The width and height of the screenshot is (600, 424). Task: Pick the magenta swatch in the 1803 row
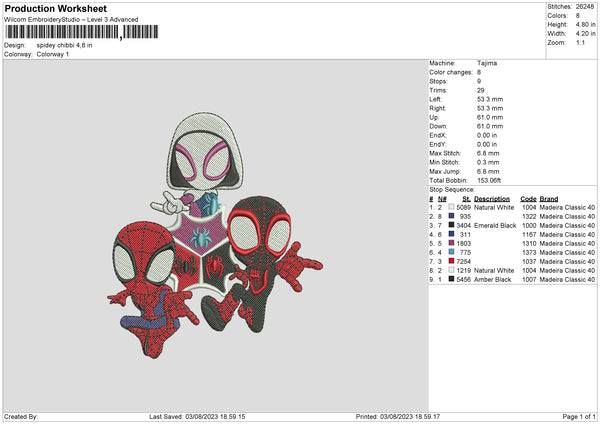coord(452,243)
